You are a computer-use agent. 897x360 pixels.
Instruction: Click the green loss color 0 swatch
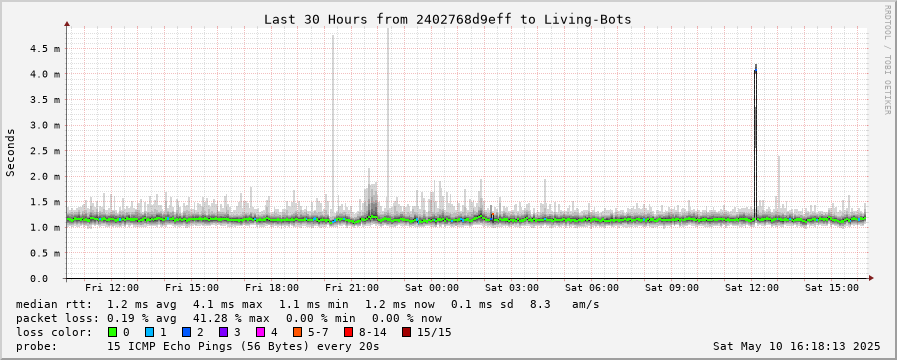point(112,332)
